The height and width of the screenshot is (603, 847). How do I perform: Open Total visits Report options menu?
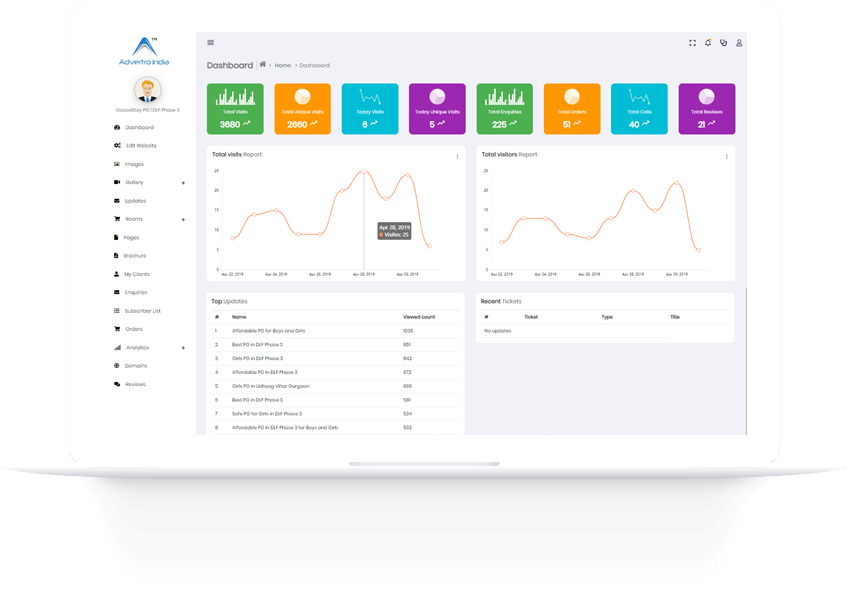[457, 156]
